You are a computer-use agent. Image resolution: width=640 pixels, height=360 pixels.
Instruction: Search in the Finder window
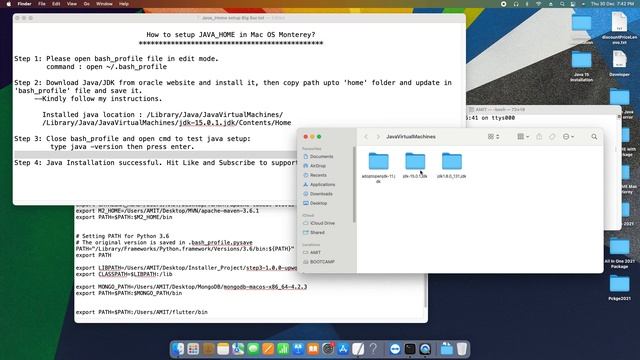[x=594, y=137]
